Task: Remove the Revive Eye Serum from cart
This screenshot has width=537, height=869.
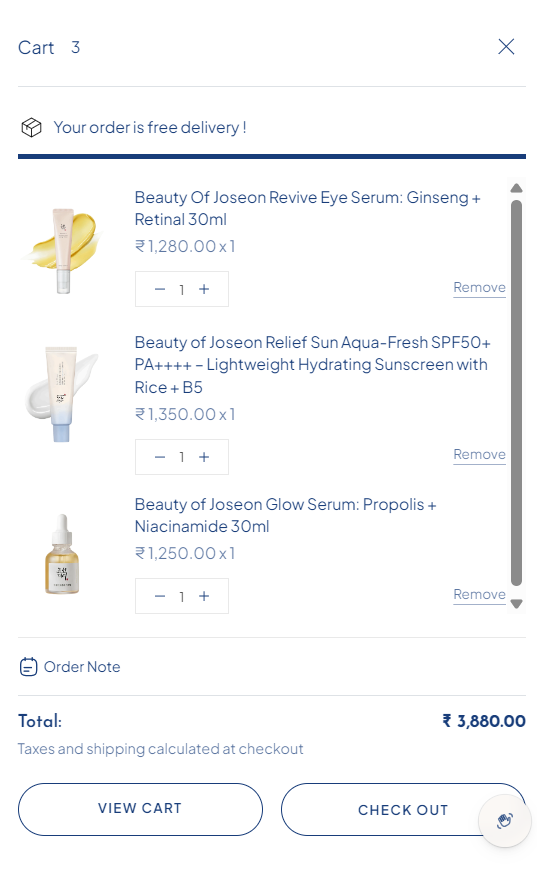Action: tap(479, 288)
